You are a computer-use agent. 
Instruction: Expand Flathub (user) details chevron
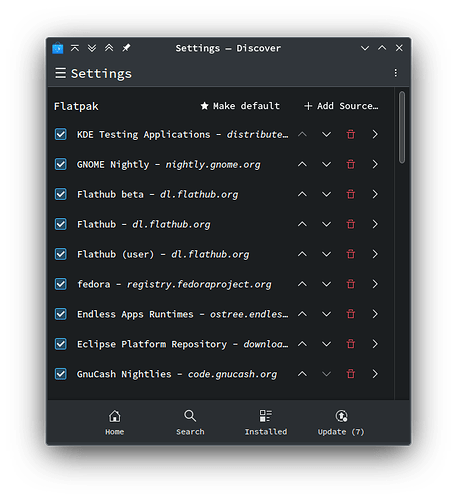point(375,254)
